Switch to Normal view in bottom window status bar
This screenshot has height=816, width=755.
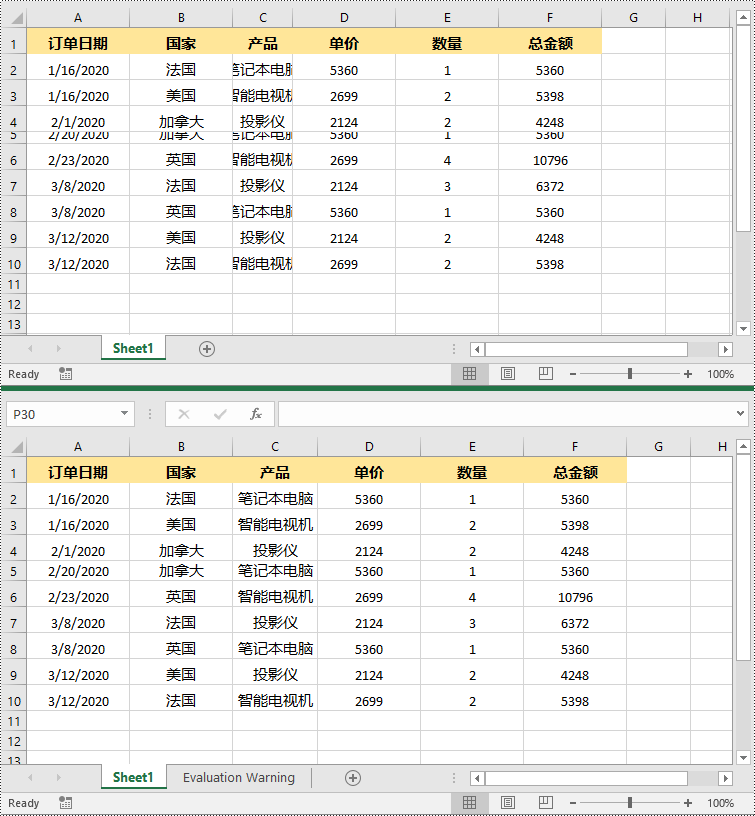469,802
